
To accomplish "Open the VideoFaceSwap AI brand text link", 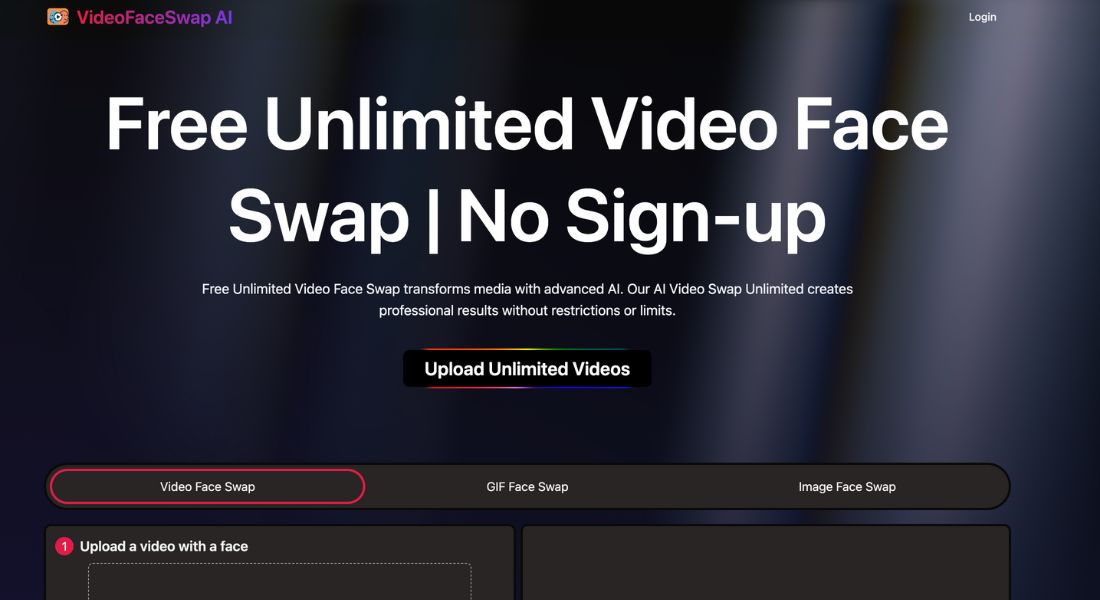I will pyautogui.click(x=154, y=18).
